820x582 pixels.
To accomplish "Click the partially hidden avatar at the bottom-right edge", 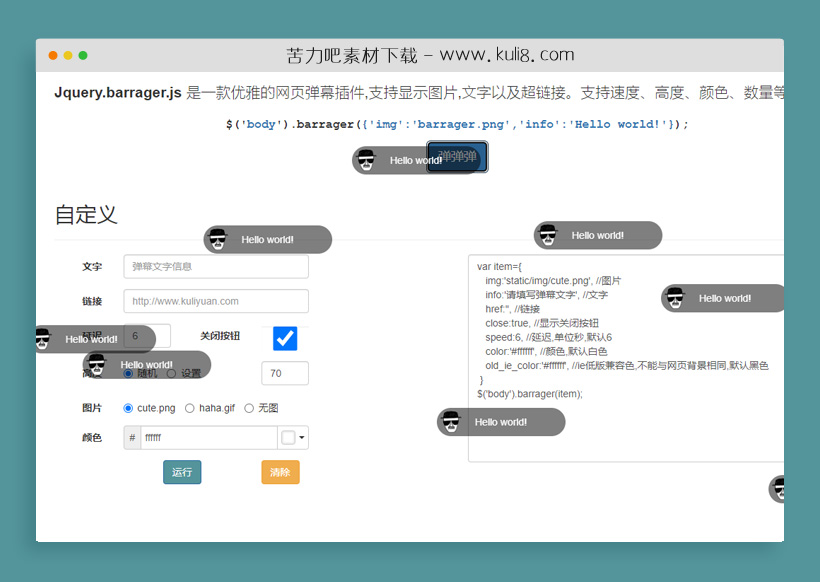I will (x=780, y=489).
